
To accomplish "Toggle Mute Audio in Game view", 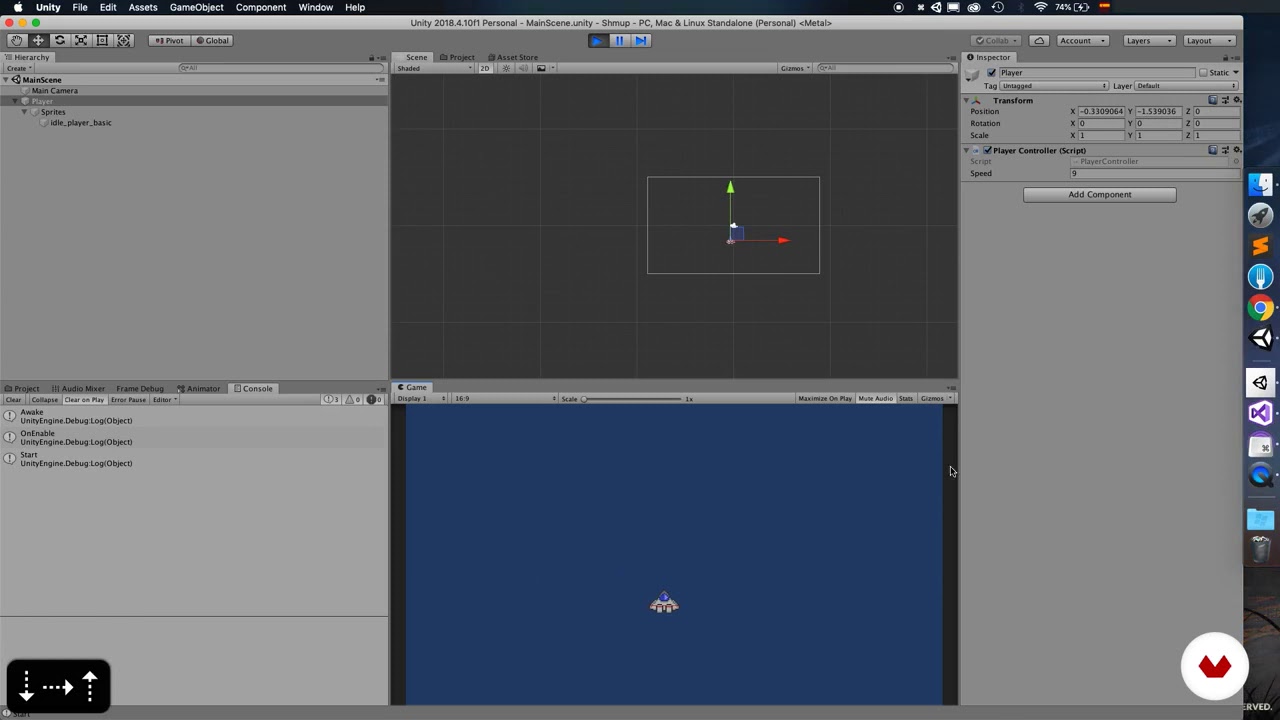I will click(x=875, y=399).
